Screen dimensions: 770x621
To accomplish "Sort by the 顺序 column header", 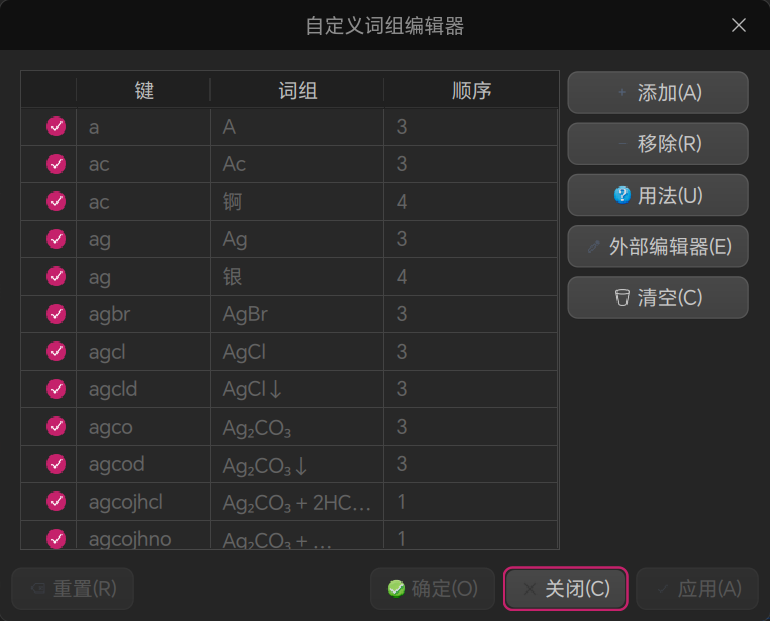I will (471, 90).
